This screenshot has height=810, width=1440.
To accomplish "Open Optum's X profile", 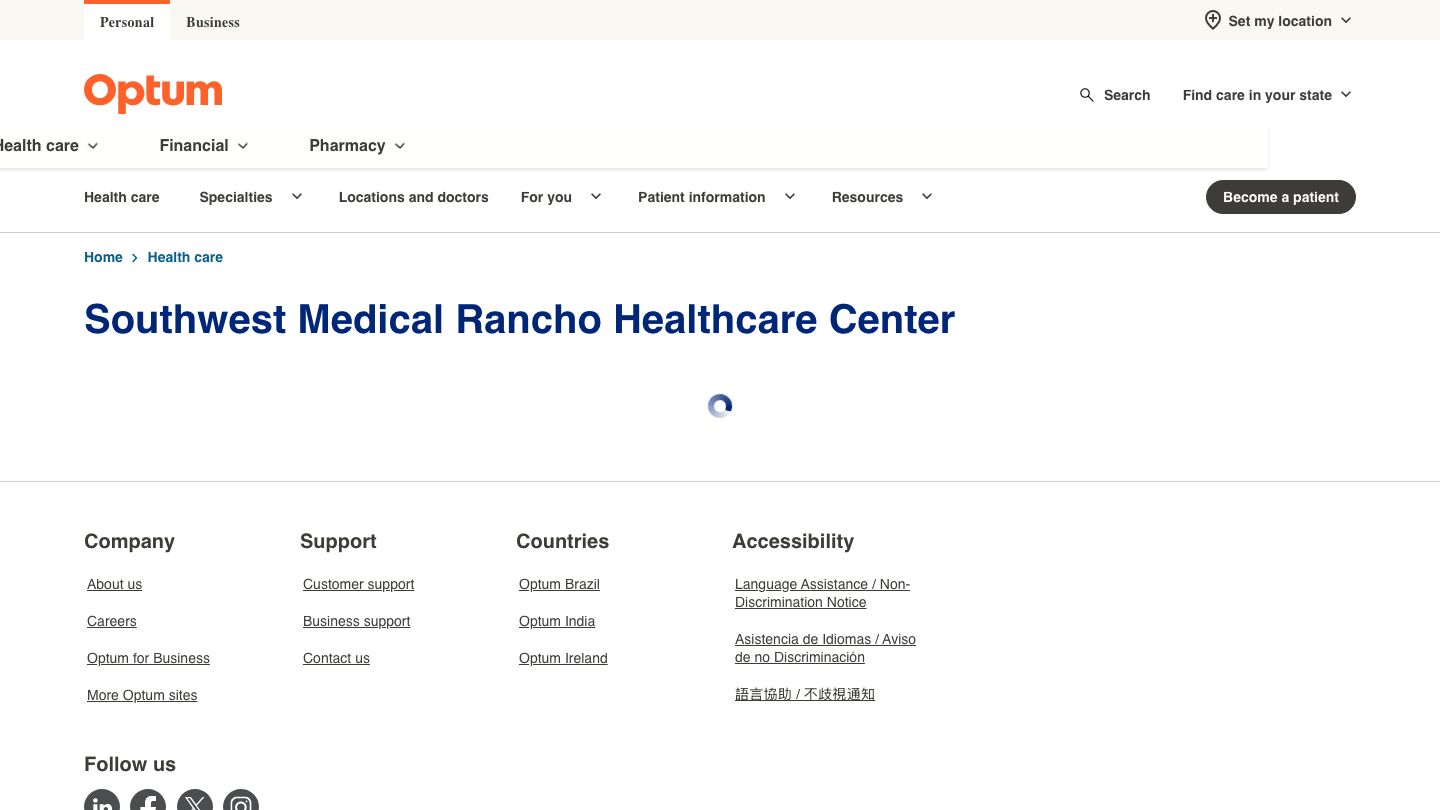I will coord(194,803).
